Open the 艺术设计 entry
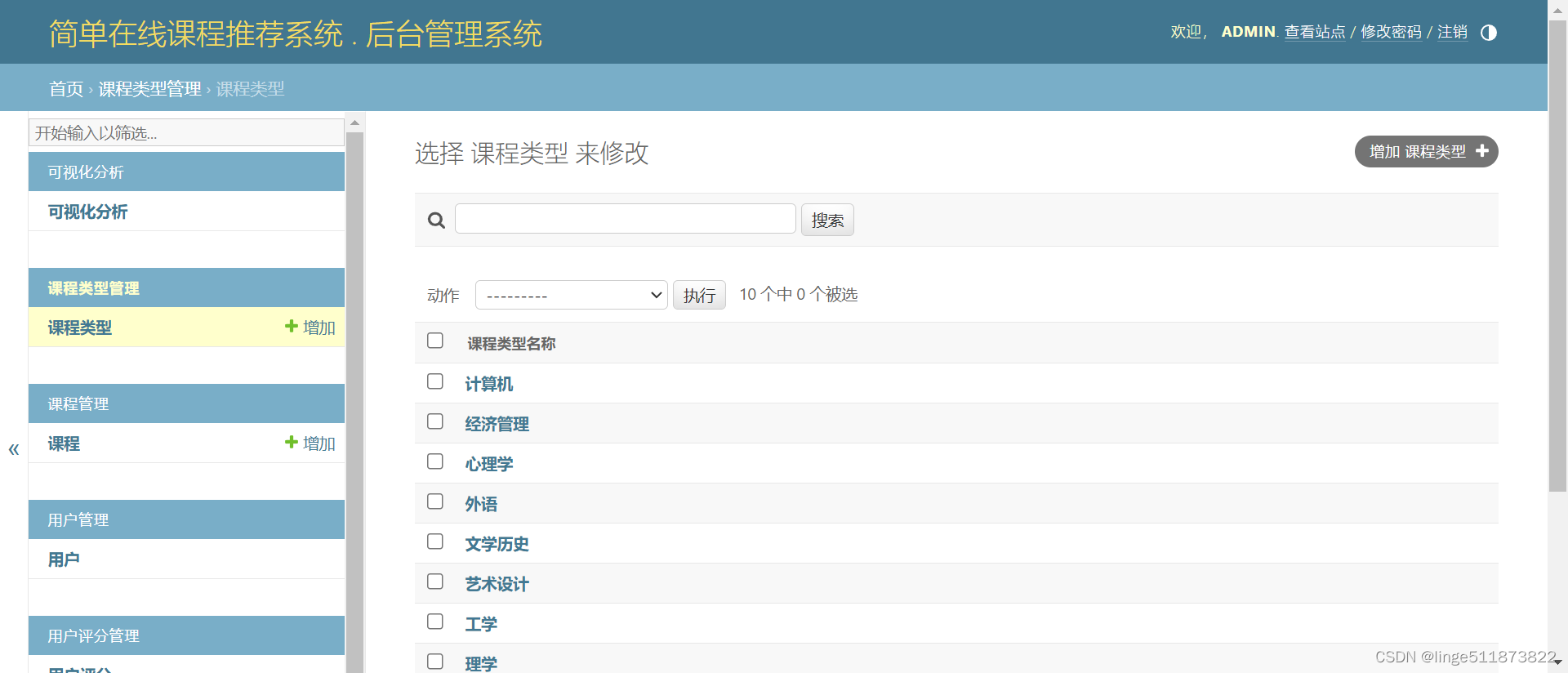The width and height of the screenshot is (1568, 673). pyautogui.click(x=497, y=584)
